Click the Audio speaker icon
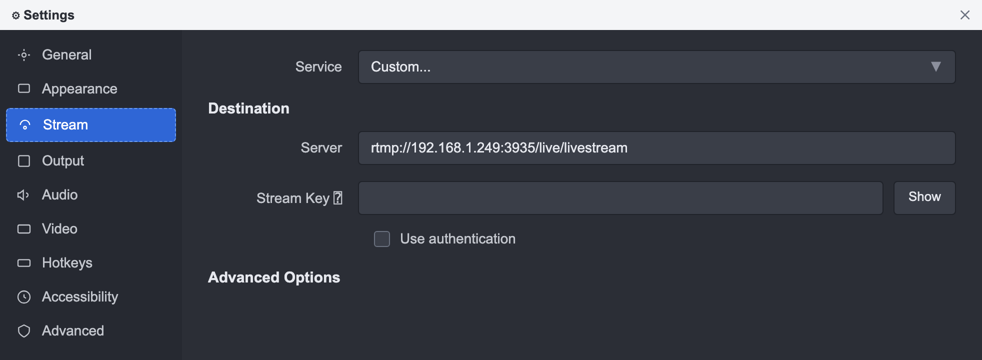 24,195
